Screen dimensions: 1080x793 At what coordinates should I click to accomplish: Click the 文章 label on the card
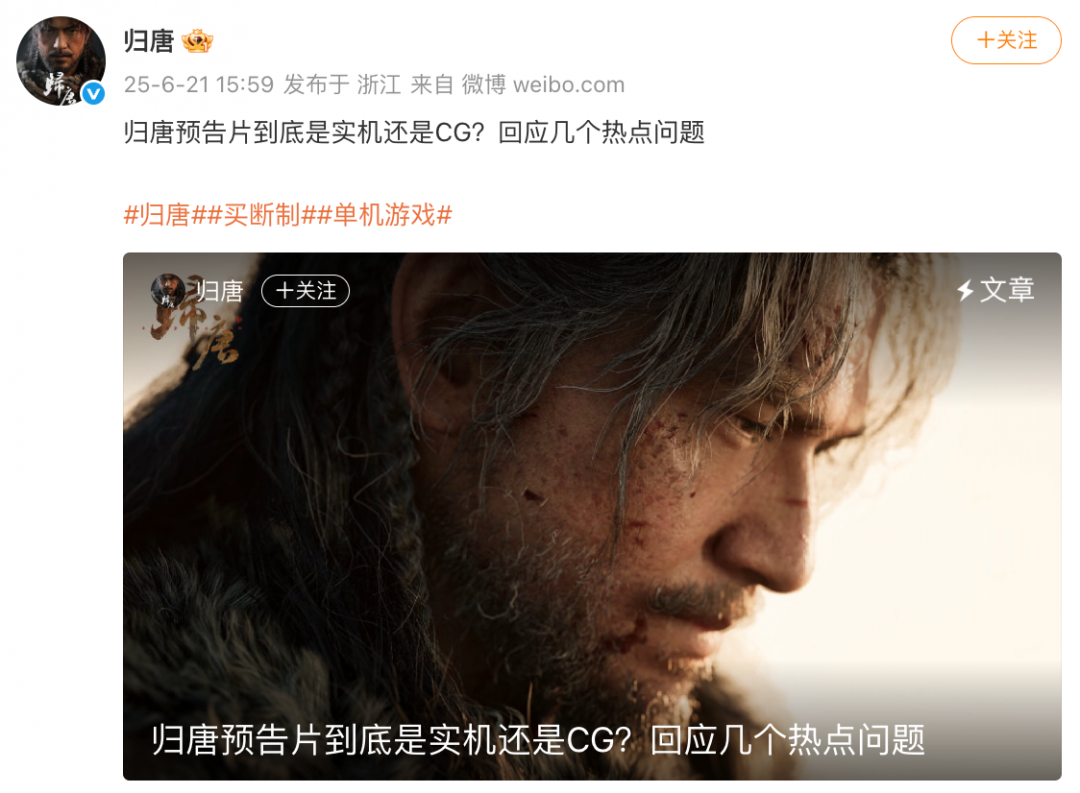1007,290
